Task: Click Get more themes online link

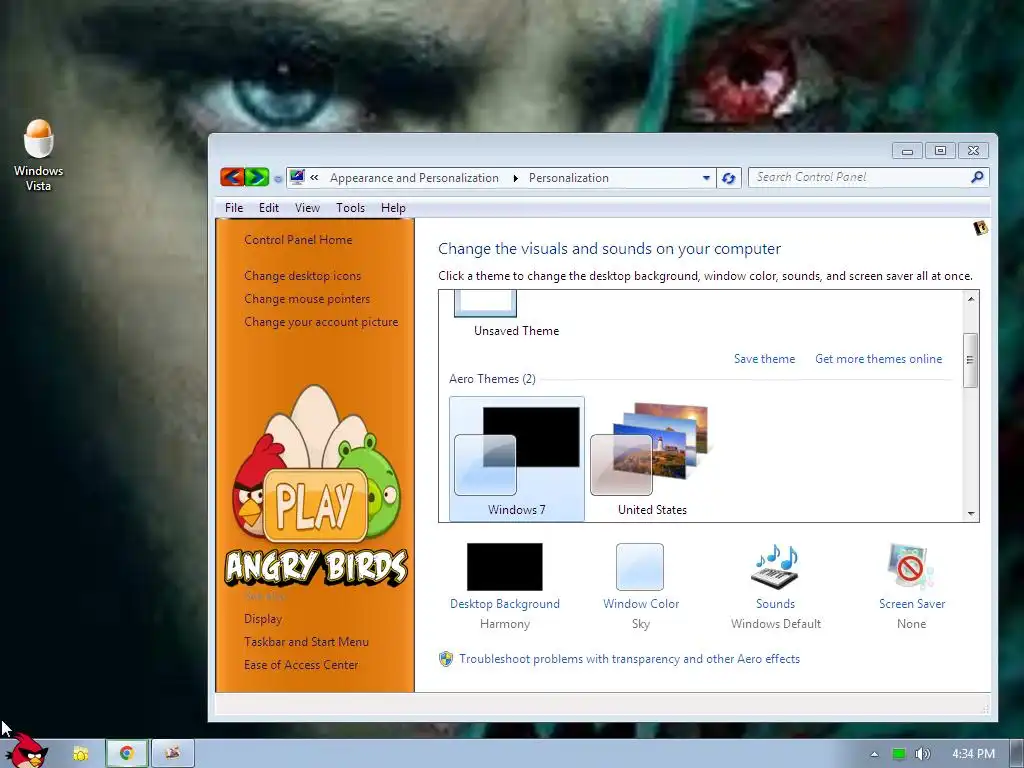Action: (x=878, y=359)
